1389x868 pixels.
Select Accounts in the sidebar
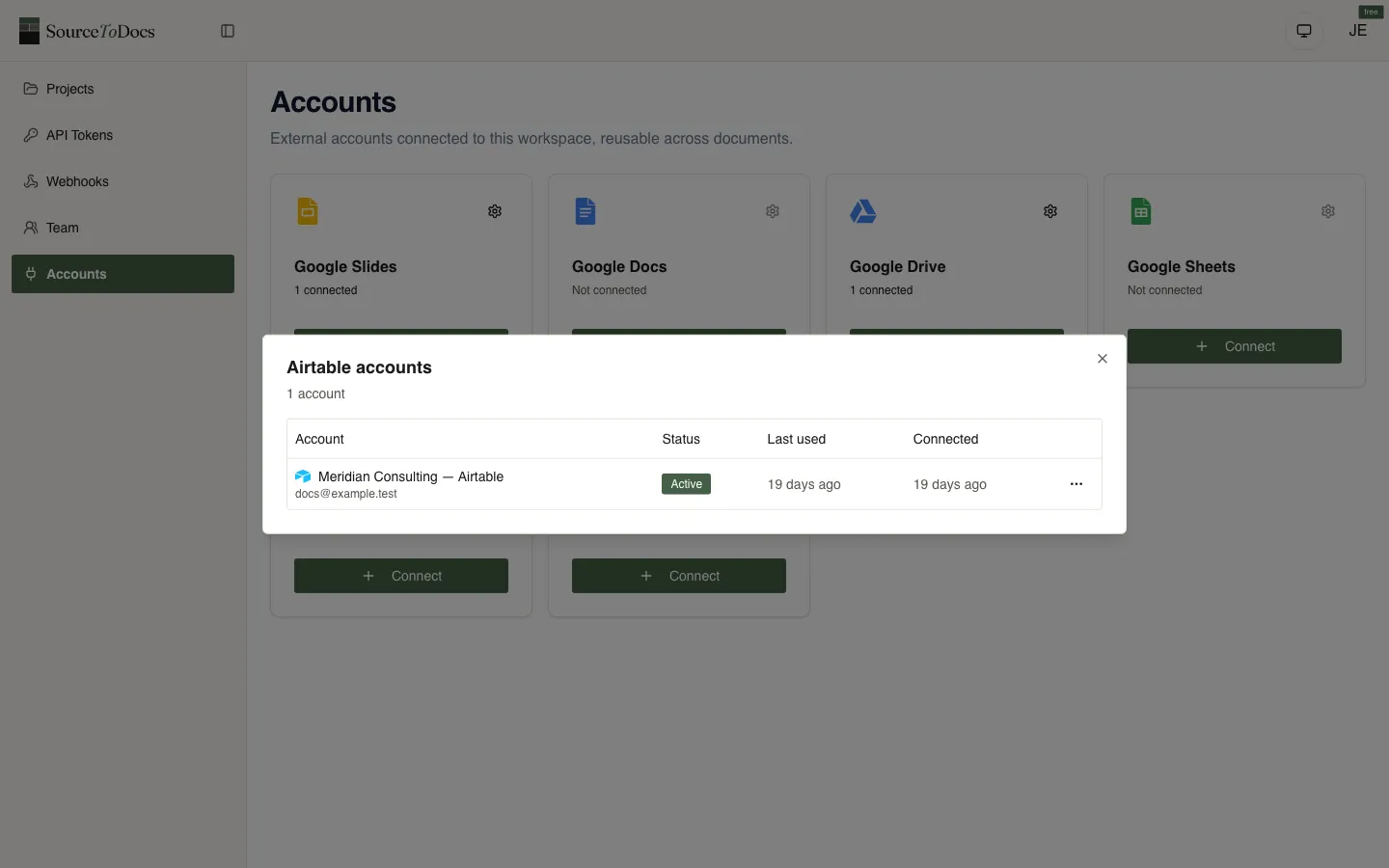click(123, 274)
